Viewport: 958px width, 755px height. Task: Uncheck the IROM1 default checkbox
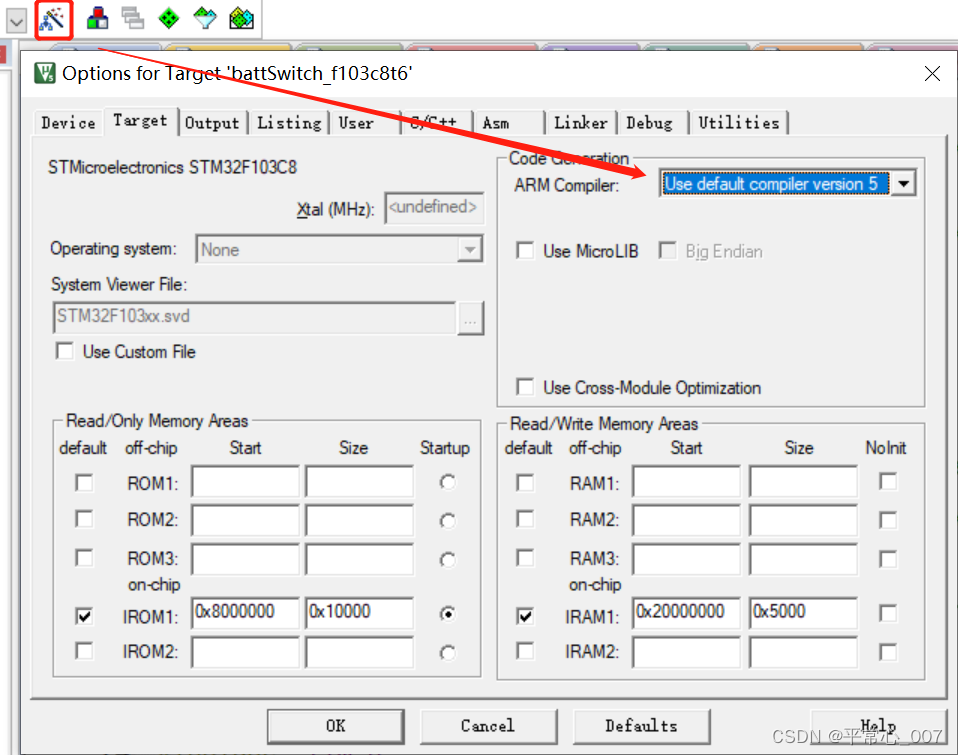[x=84, y=616]
